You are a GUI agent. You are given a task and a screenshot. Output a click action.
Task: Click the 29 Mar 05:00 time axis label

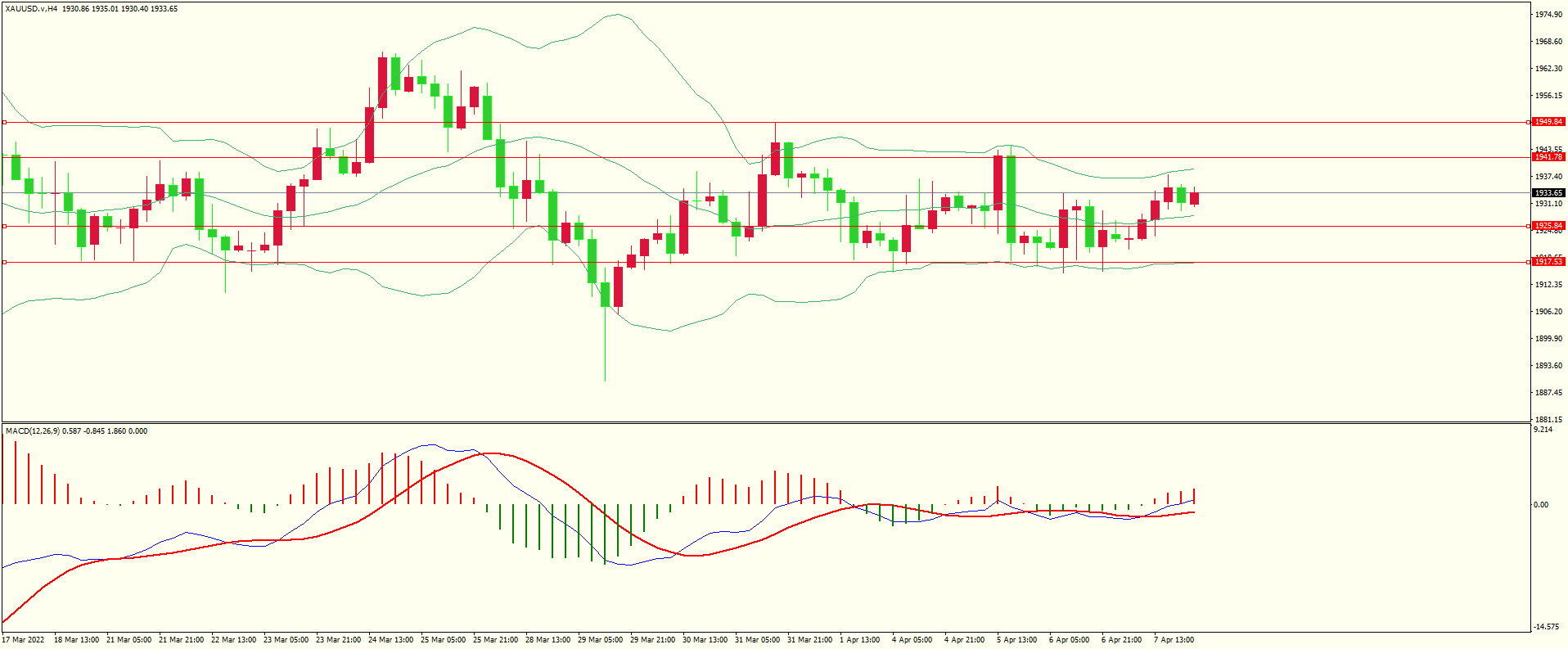pos(600,640)
